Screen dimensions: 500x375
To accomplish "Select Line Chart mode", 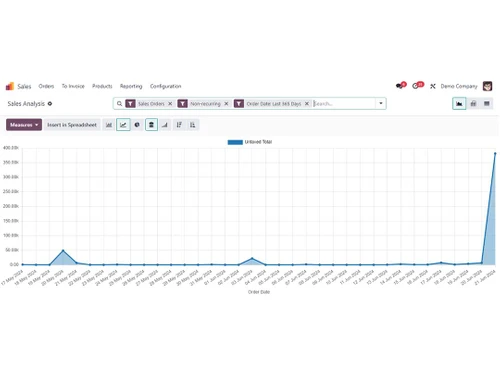I will (x=123, y=125).
